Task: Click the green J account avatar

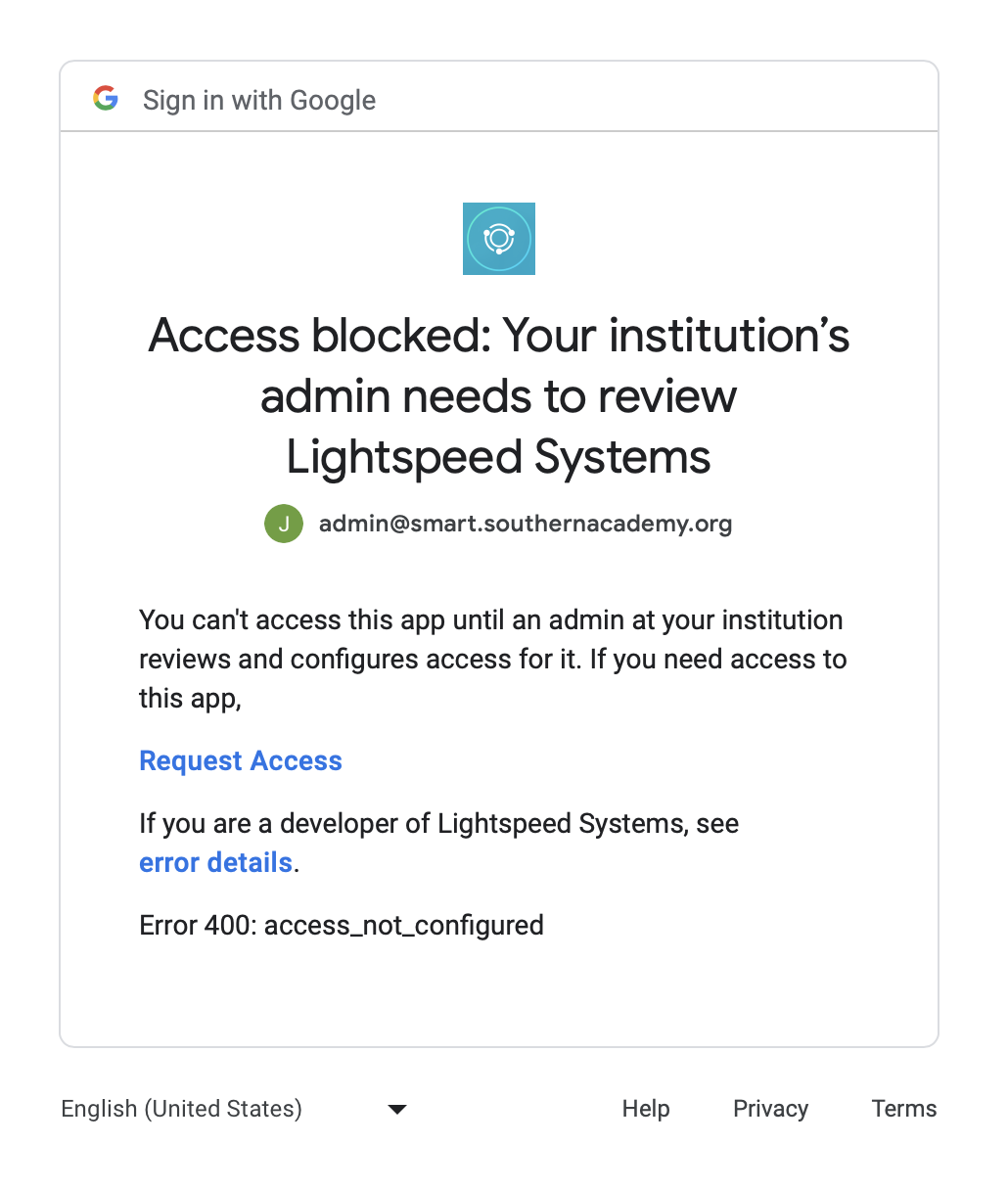Action: pos(284,524)
